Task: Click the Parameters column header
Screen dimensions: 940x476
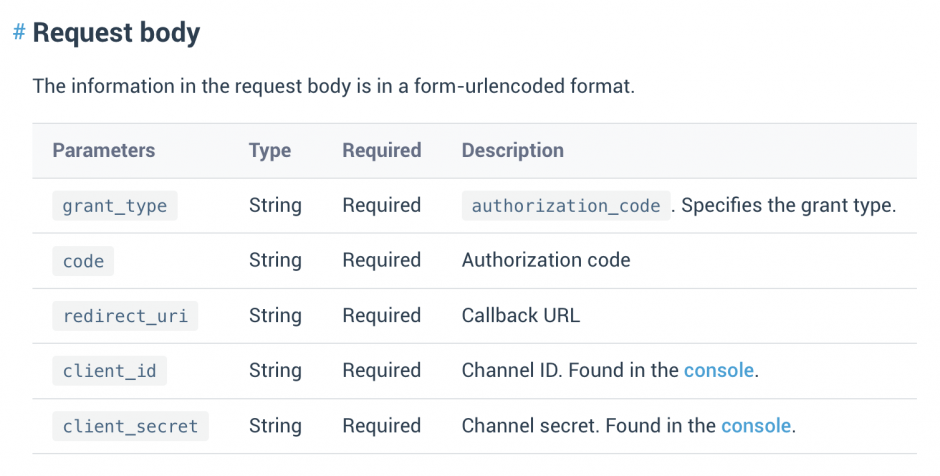Action: 104,150
